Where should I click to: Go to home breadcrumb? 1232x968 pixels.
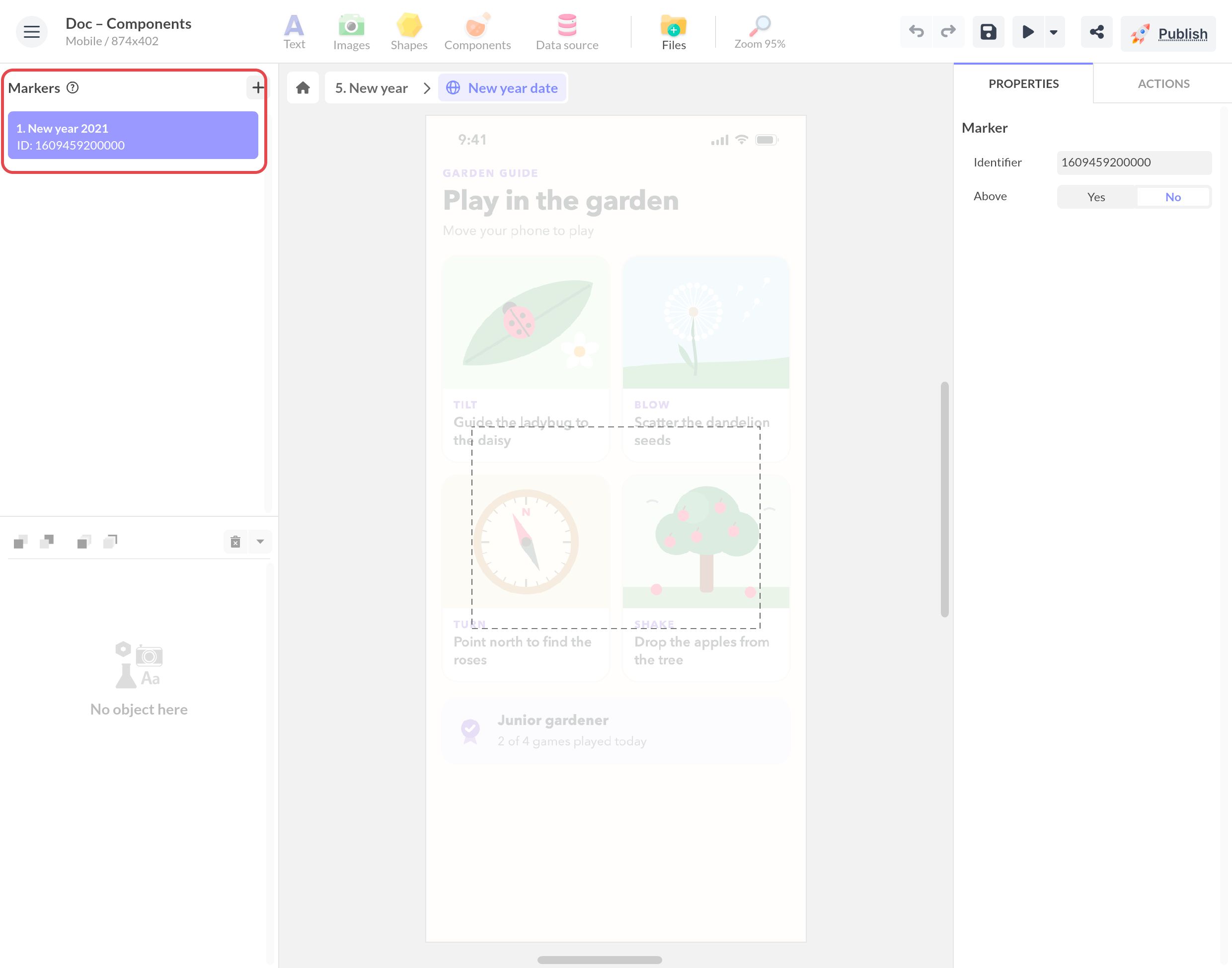pyautogui.click(x=303, y=88)
